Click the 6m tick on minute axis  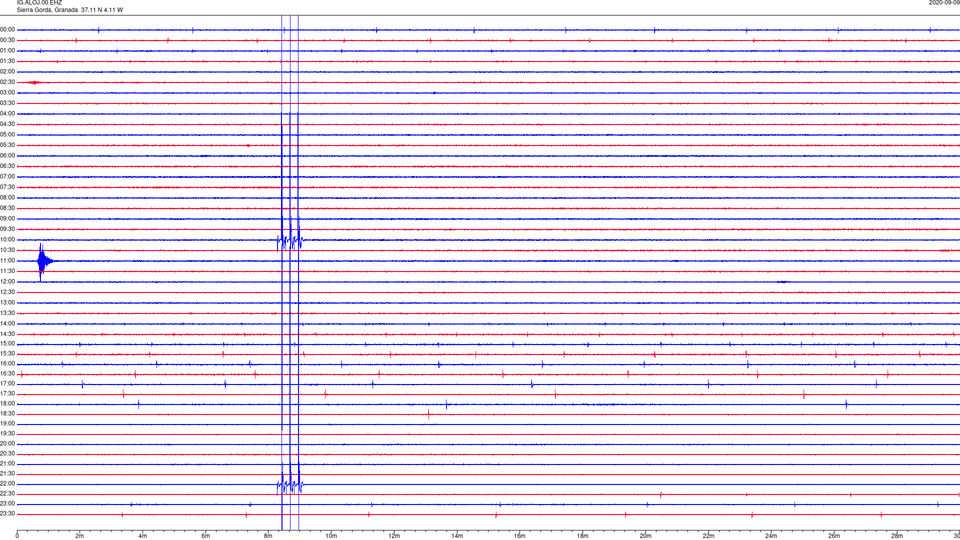point(206,536)
